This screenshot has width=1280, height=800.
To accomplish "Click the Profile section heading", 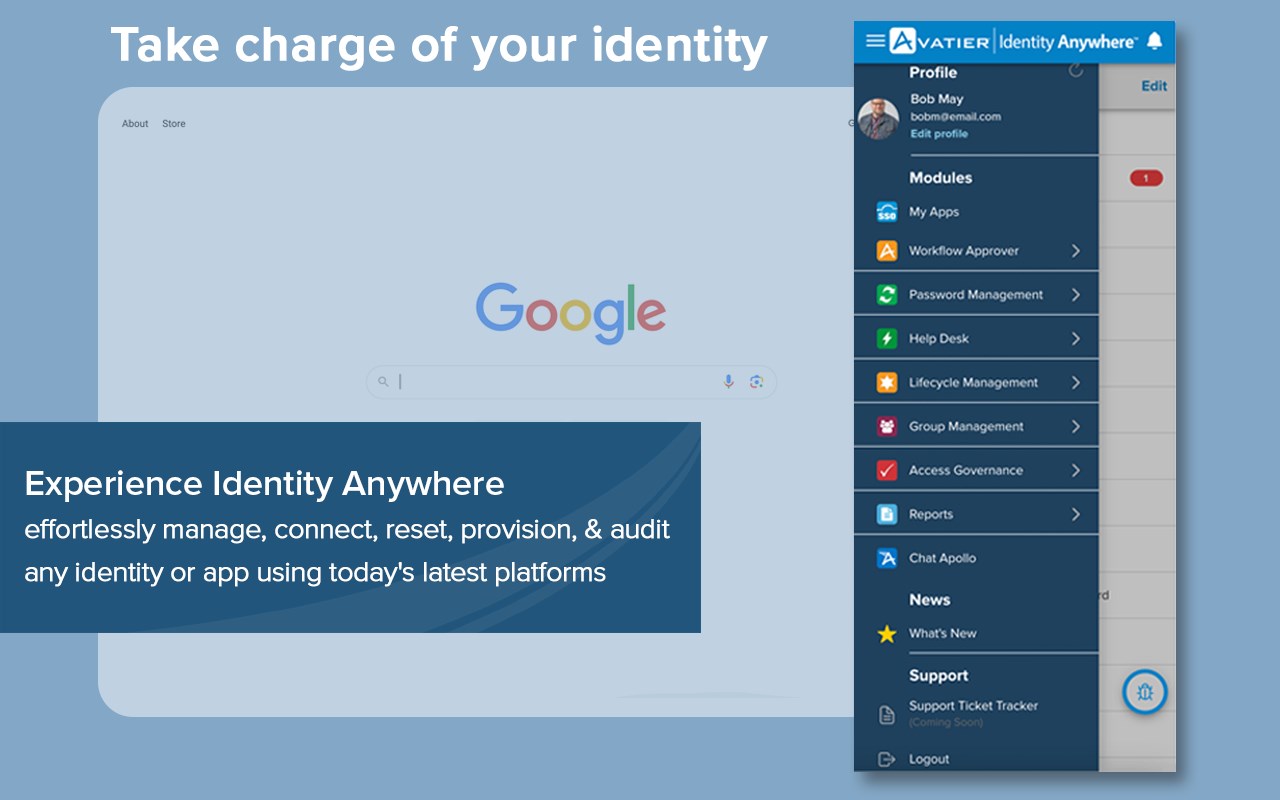I will (x=933, y=72).
